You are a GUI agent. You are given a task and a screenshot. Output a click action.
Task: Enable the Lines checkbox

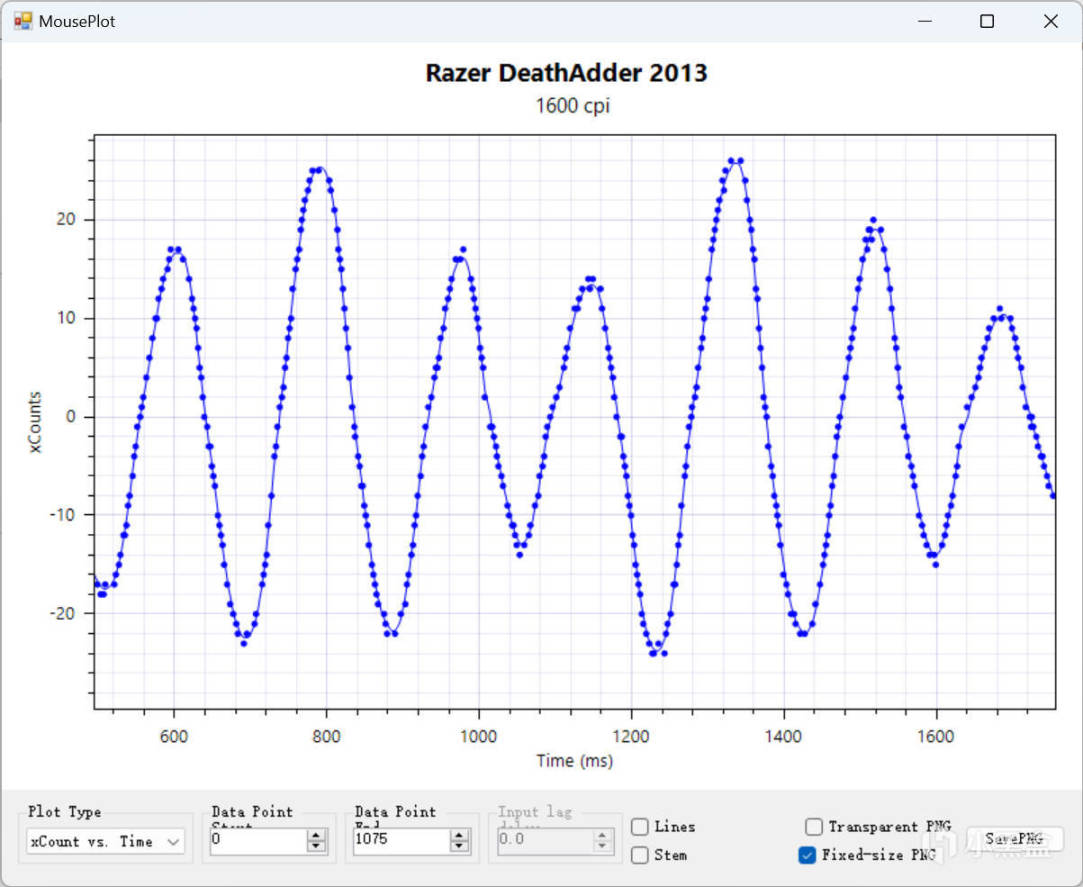pyautogui.click(x=640, y=827)
